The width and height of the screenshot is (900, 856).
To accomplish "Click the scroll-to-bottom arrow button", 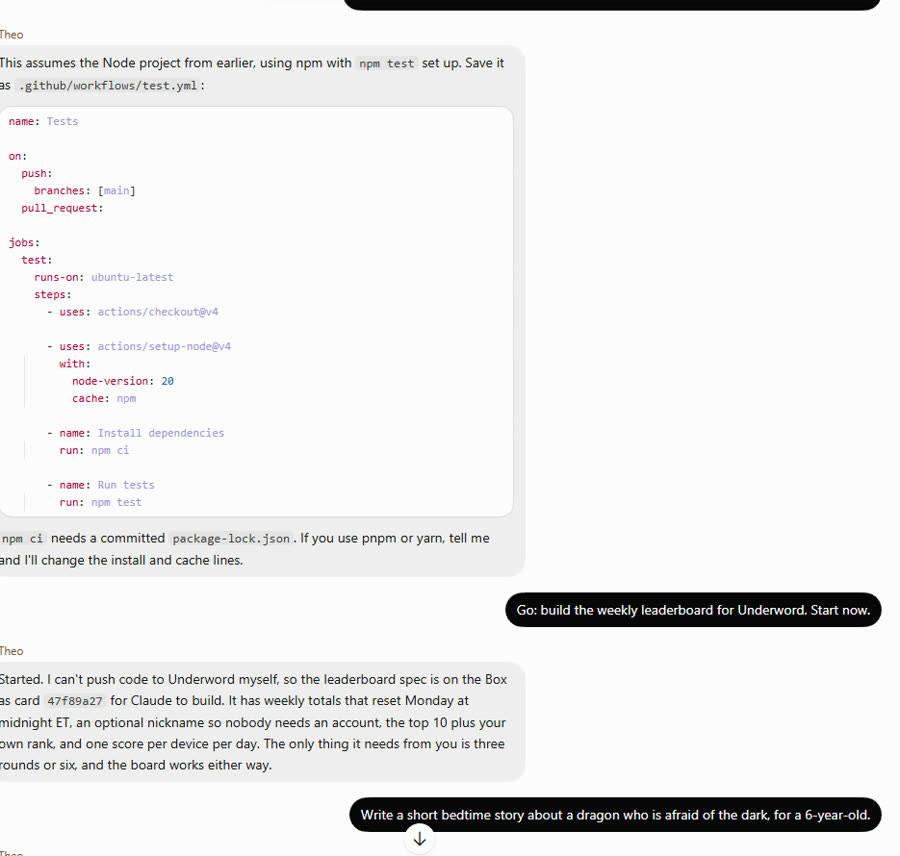I will click(x=420, y=839).
